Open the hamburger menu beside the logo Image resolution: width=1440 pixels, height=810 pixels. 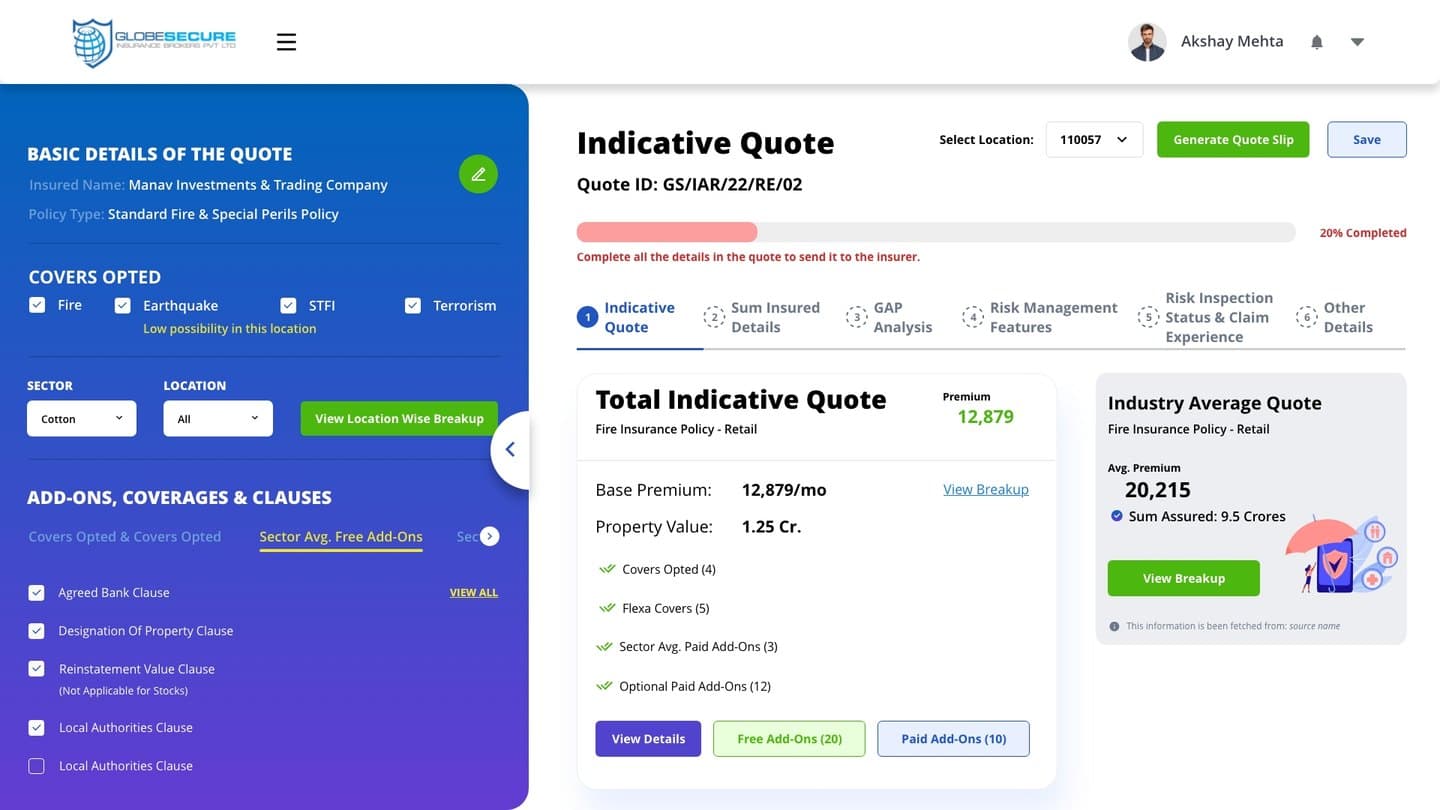tap(287, 42)
